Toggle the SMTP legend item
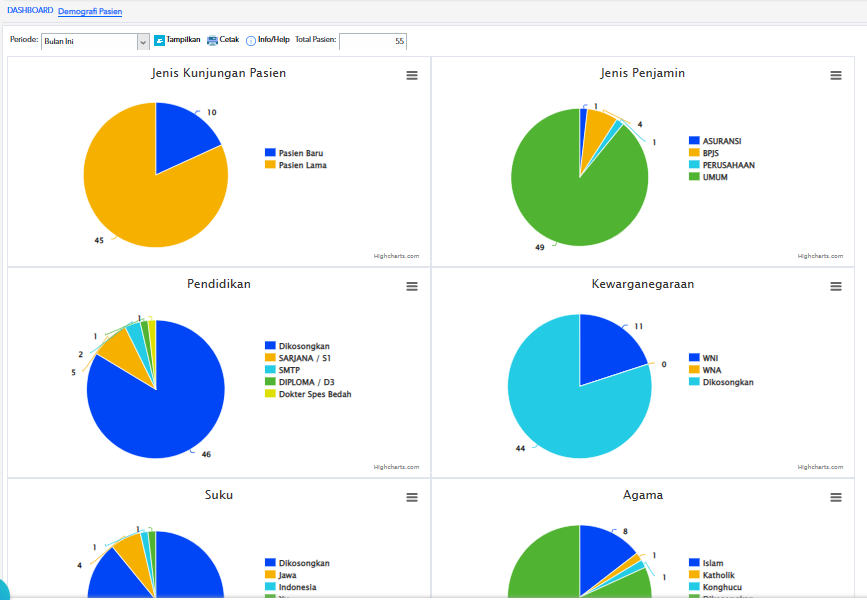 283,370
